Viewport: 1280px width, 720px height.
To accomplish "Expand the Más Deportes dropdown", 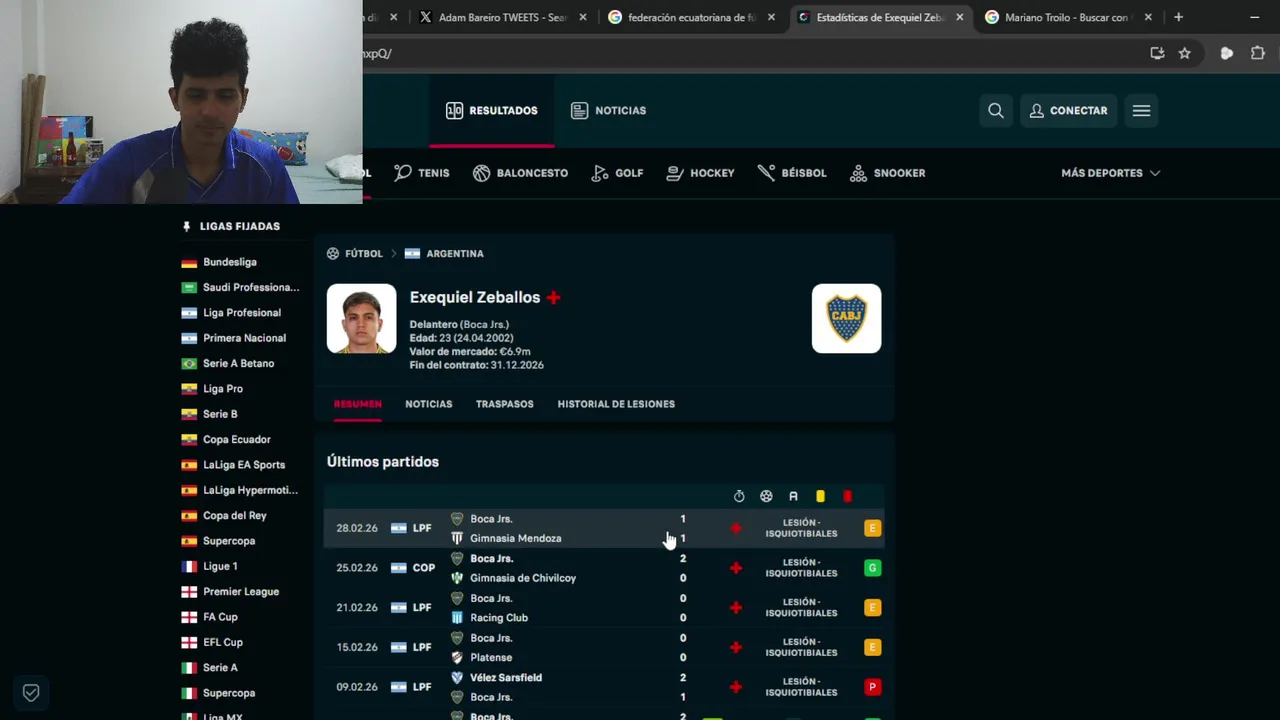I will (1110, 173).
